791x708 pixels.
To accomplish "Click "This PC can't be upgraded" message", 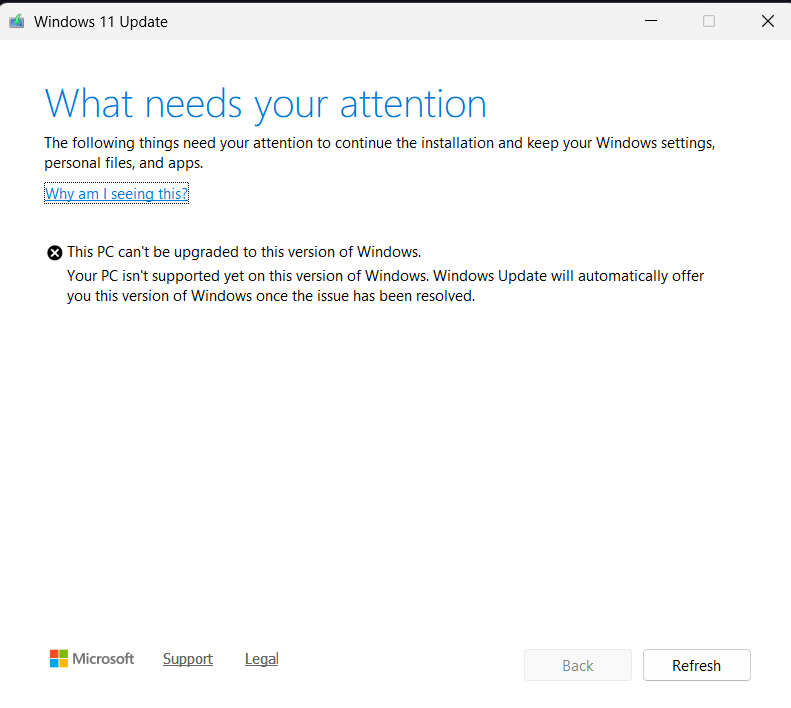I will 244,252.
